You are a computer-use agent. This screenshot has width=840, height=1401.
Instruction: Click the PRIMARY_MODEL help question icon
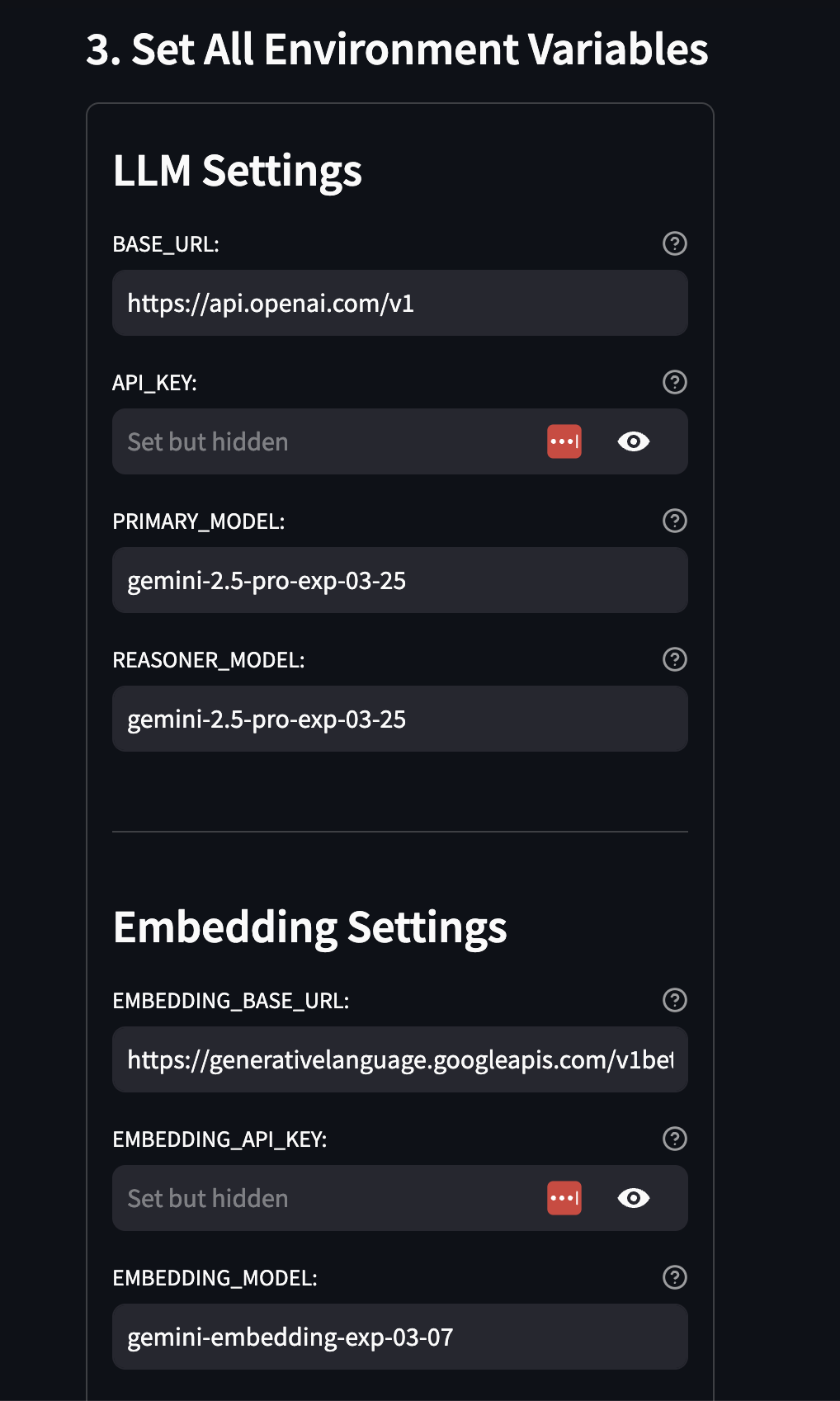pos(675,521)
